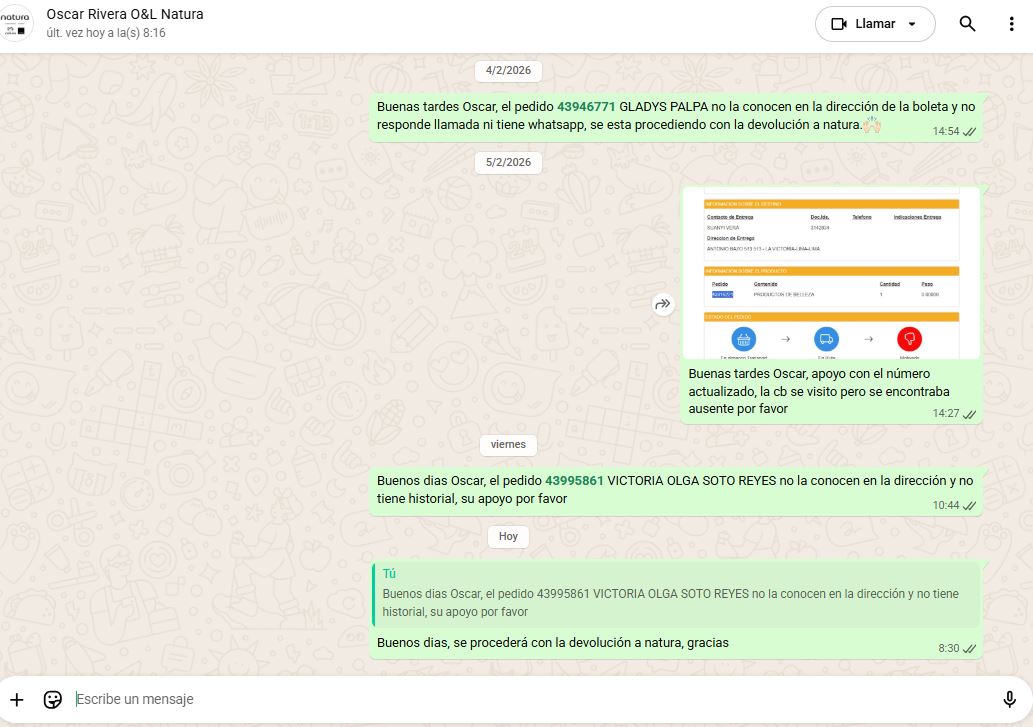Image resolution: width=1033 pixels, height=727 pixels.
Task: Open the emoji and sticker picker
Action: pyautogui.click(x=53, y=699)
